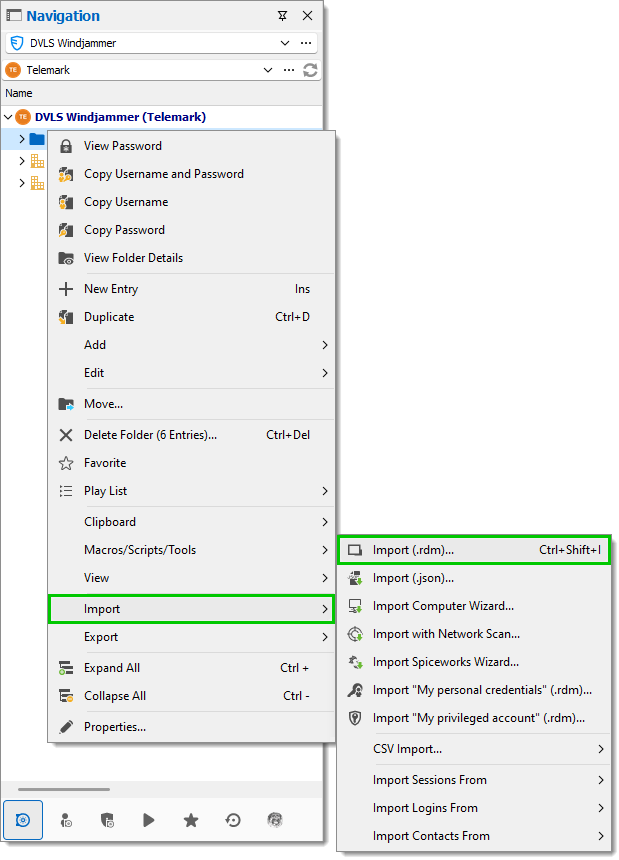The height and width of the screenshot is (860, 619).
Task: Click the New Entry plus icon
Action: (x=66, y=289)
